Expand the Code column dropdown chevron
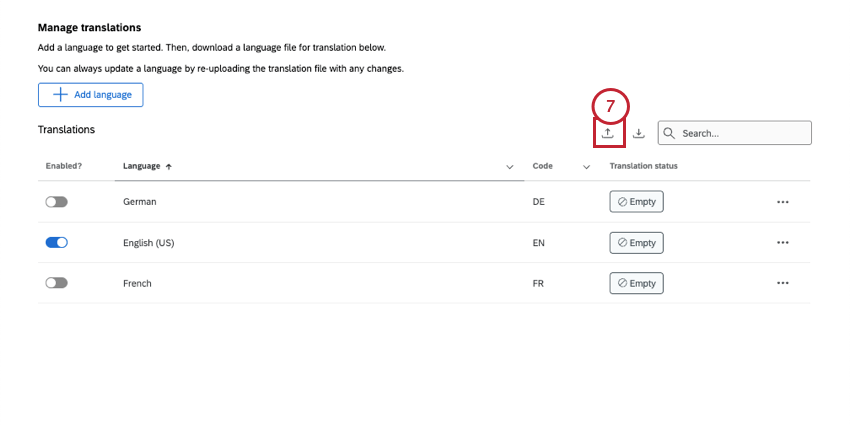The height and width of the screenshot is (425, 850). click(x=586, y=167)
